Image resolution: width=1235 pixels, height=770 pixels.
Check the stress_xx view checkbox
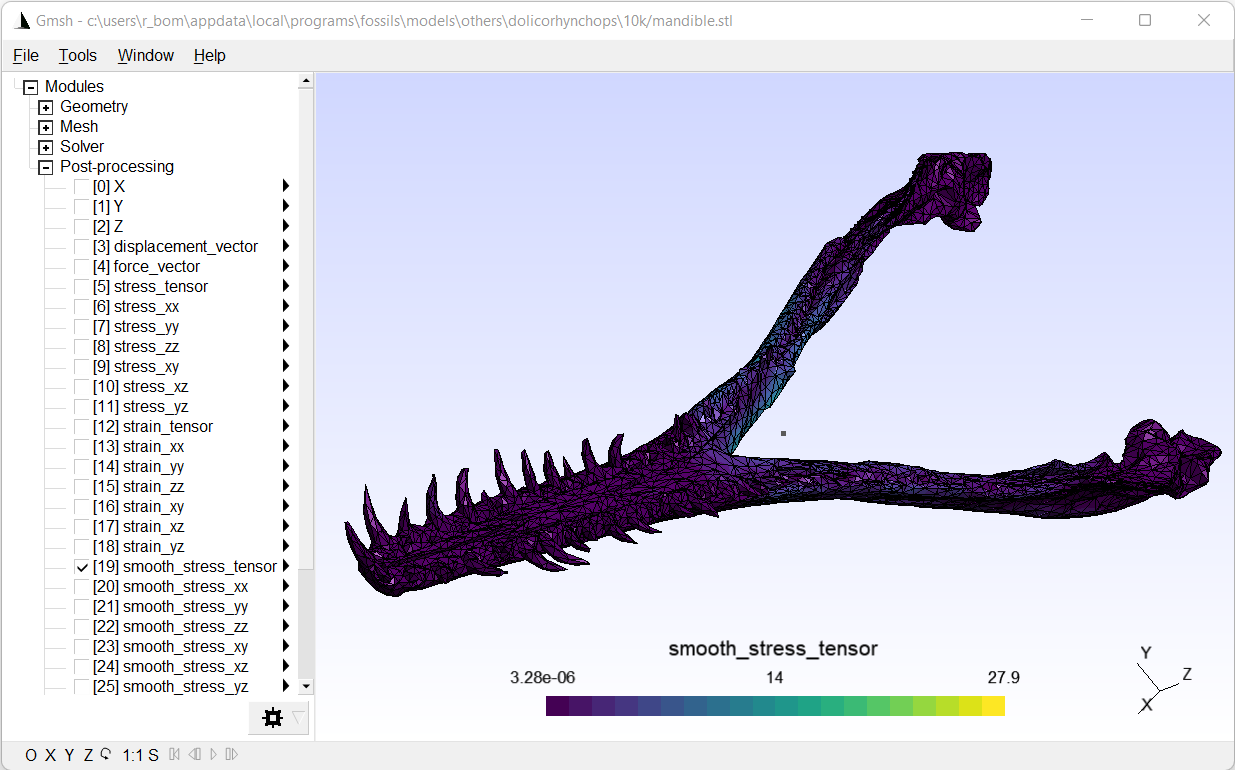pyautogui.click(x=82, y=307)
